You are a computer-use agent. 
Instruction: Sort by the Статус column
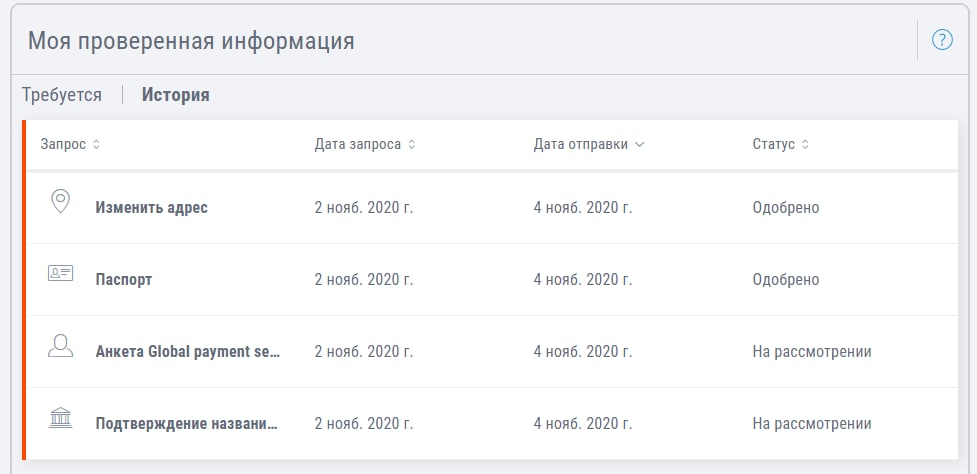click(780, 145)
